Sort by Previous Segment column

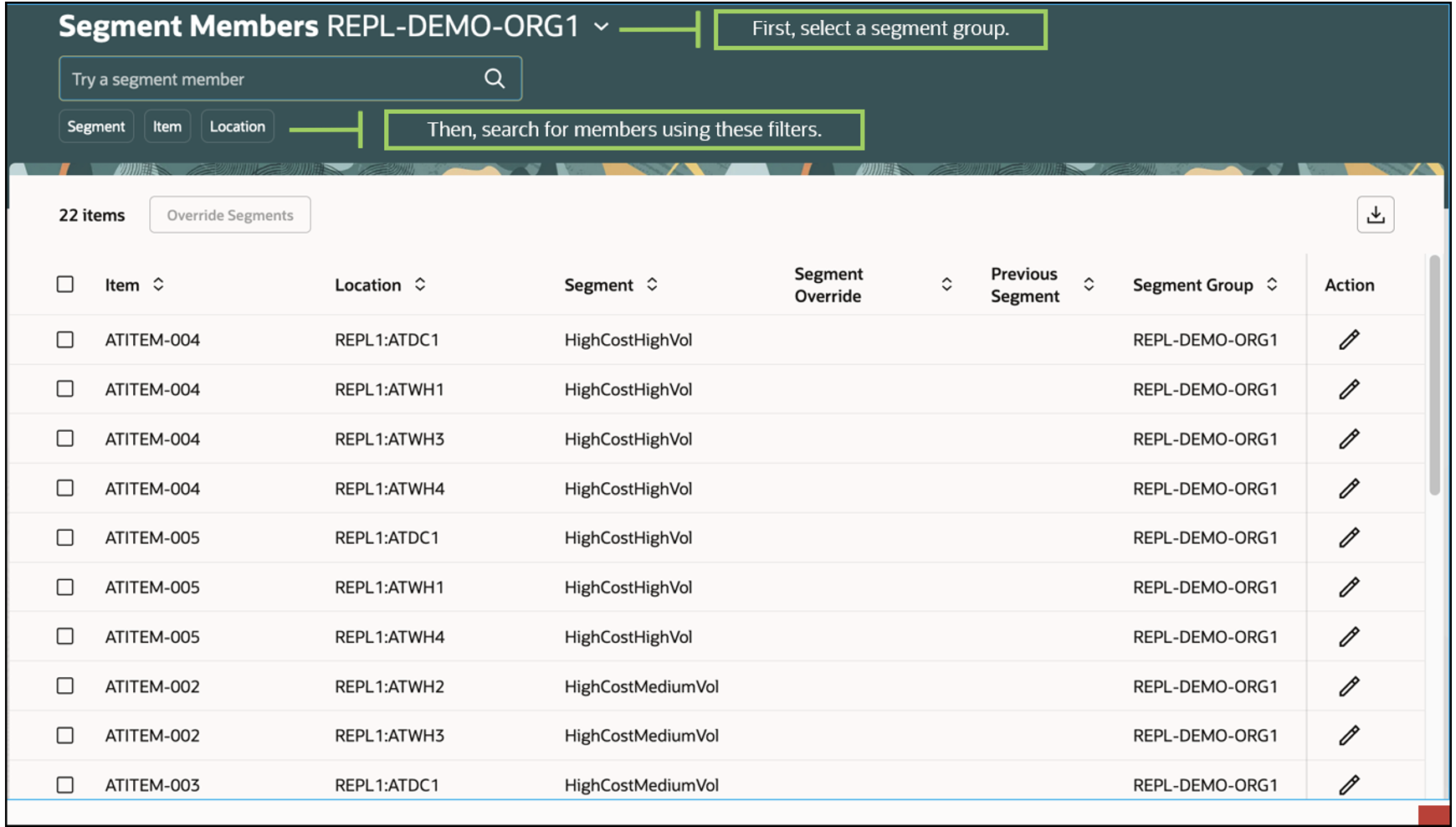[x=1089, y=285]
